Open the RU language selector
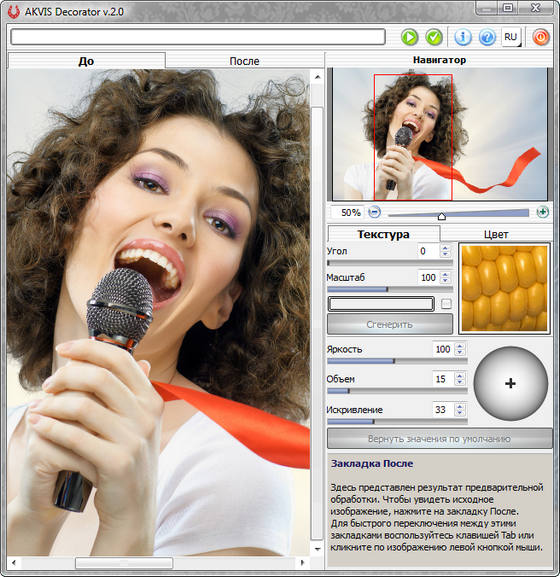 coord(511,37)
